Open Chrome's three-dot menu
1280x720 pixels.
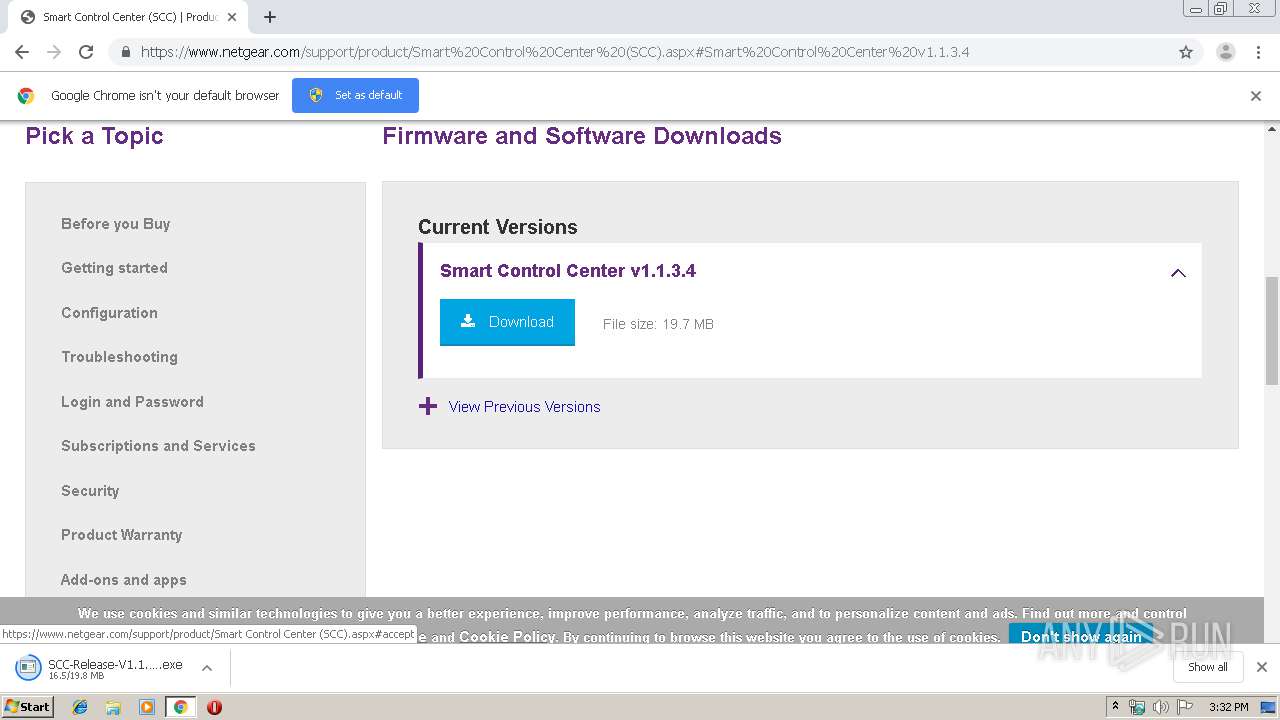point(1258,52)
